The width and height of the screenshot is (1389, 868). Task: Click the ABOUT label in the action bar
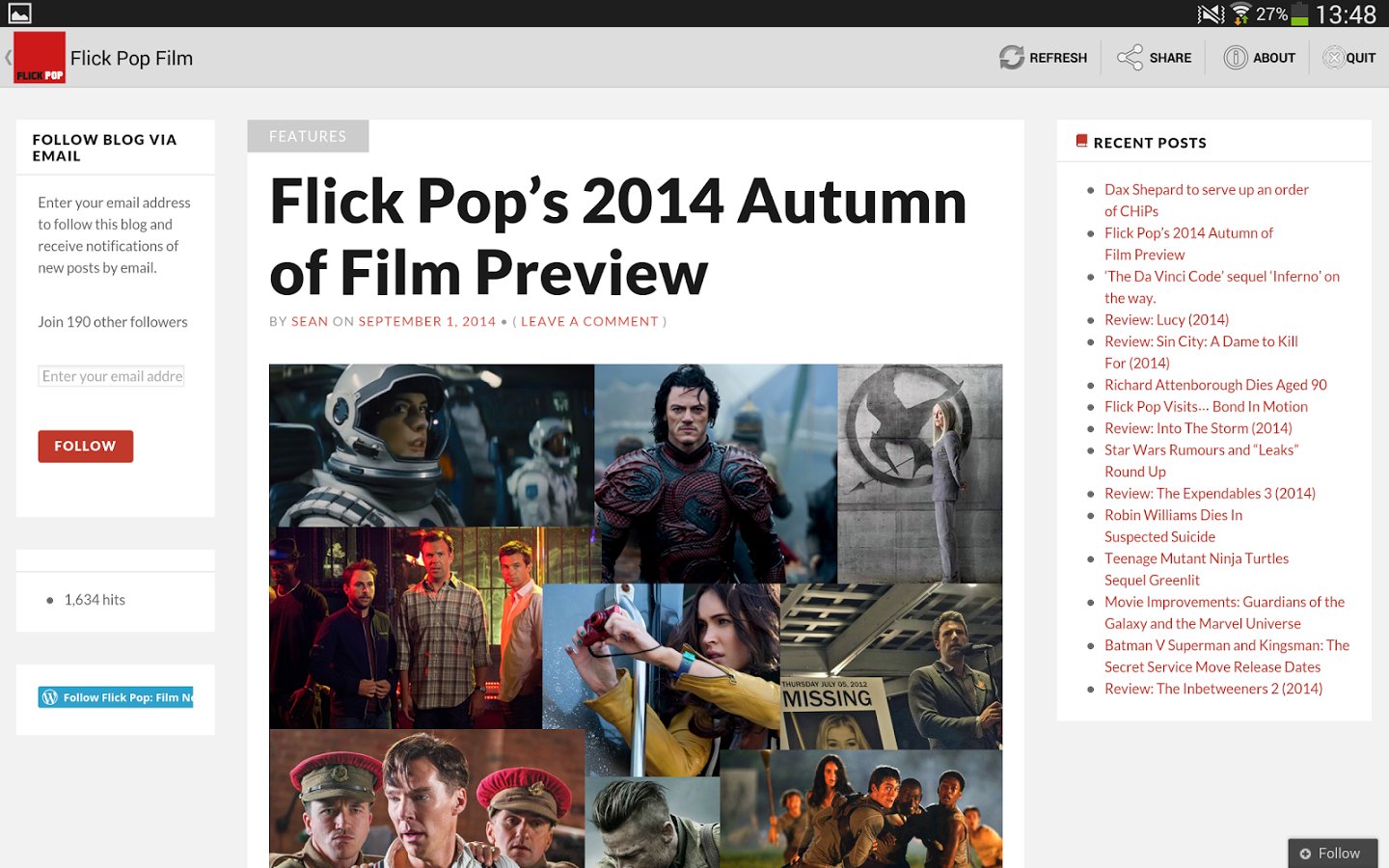(1274, 58)
